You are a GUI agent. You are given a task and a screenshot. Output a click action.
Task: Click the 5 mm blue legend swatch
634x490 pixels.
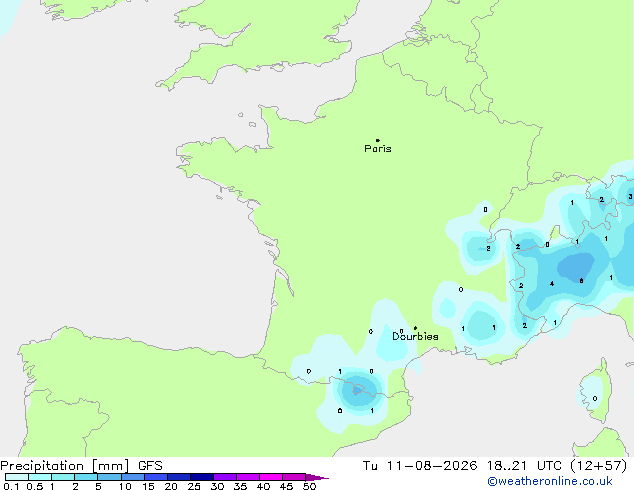(x=109, y=477)
